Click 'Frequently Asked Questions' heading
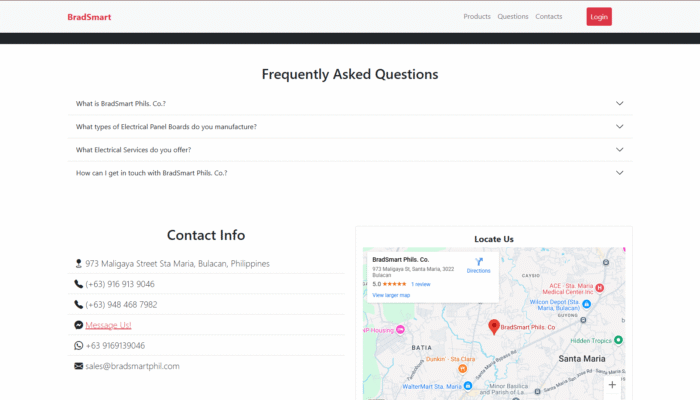The image size is (700, 400). coord(350,74)
